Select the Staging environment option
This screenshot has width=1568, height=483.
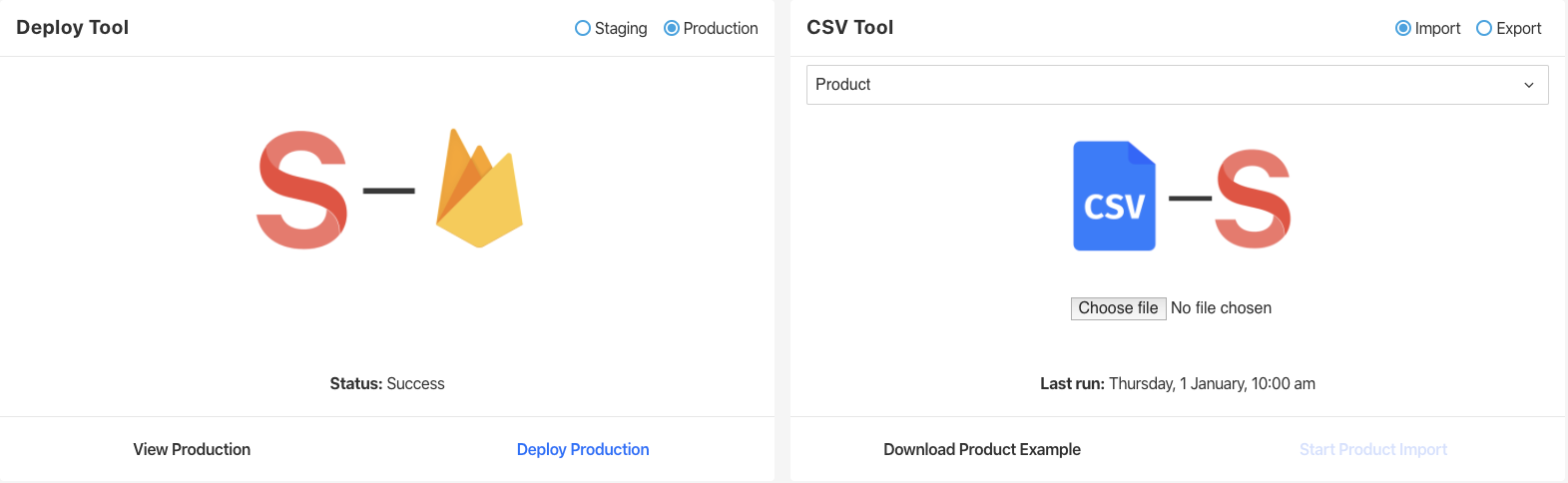coord(583,29)
